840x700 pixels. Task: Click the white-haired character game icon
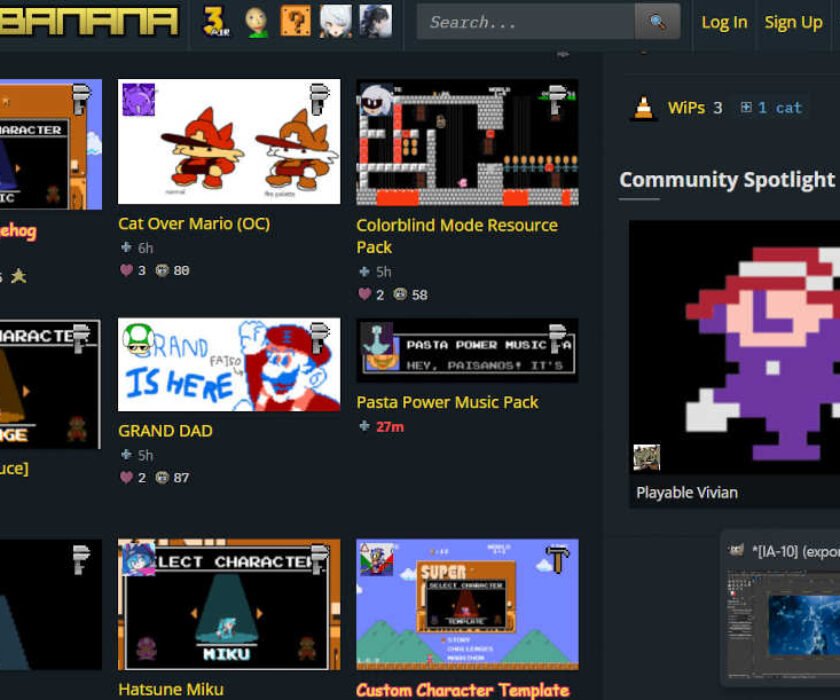click(x=336, y=21)
